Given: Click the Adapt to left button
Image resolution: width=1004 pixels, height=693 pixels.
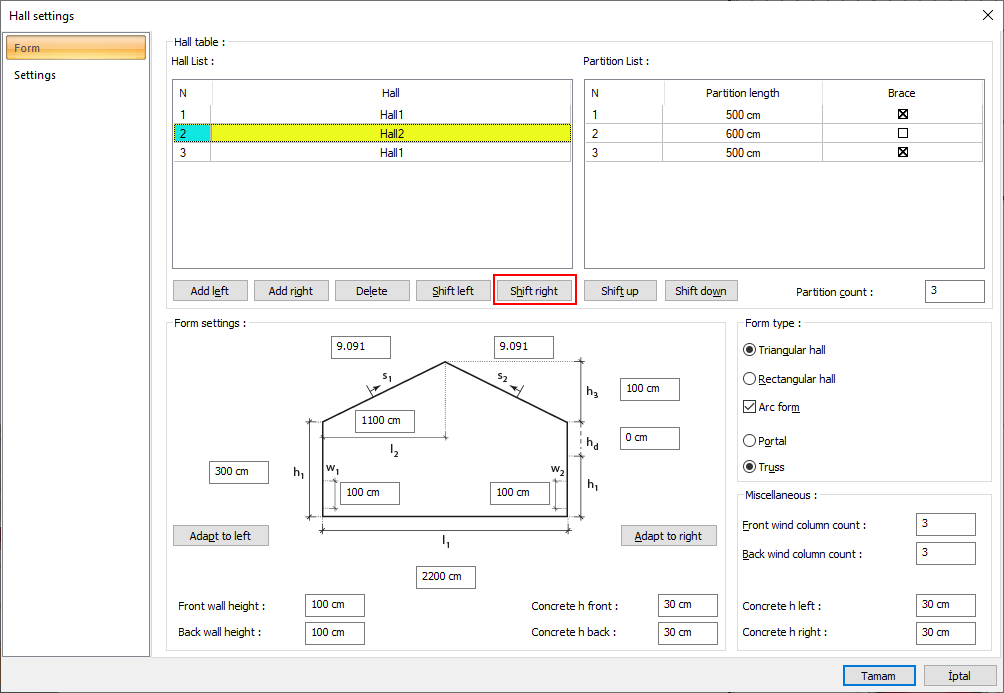Looking at the screenshot, I should pos(220,536).
